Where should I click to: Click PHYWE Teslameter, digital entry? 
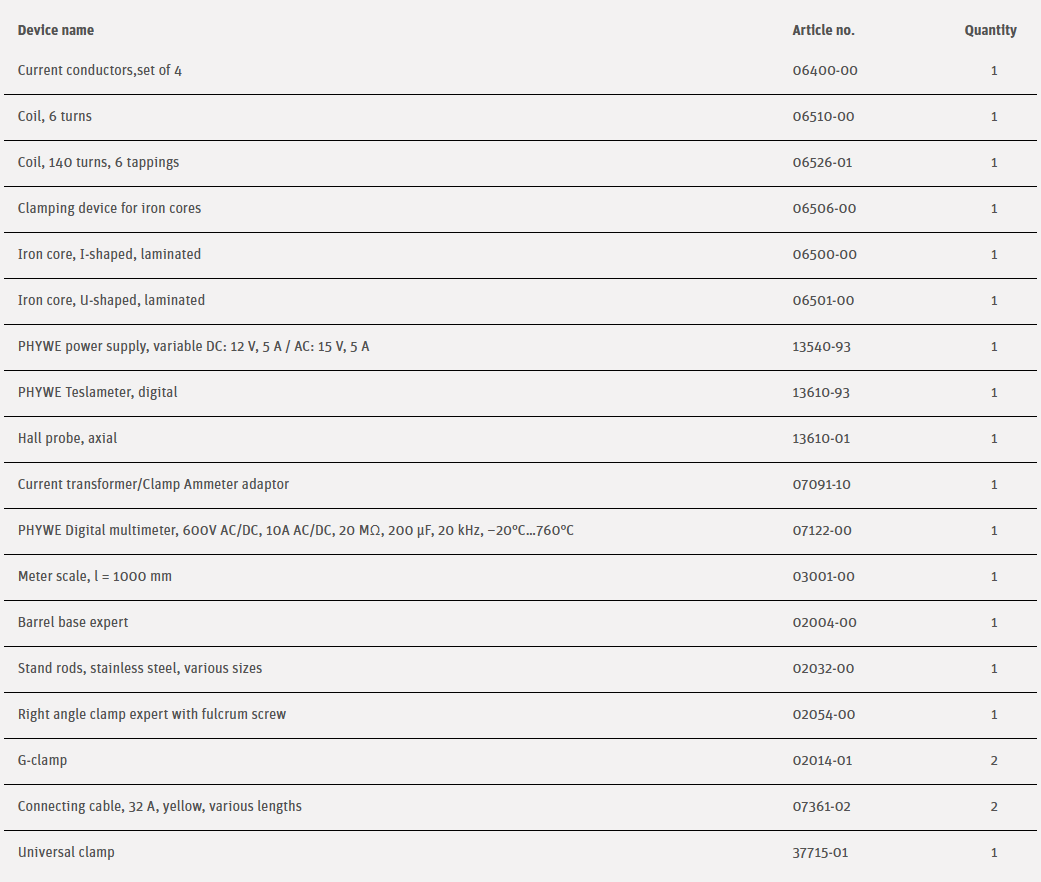[97, 393]
